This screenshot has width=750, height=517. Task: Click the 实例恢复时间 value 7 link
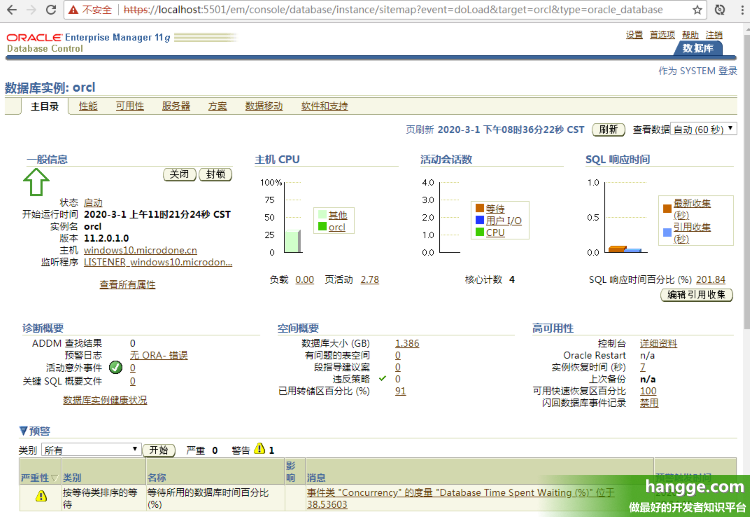tap(643, 367)
